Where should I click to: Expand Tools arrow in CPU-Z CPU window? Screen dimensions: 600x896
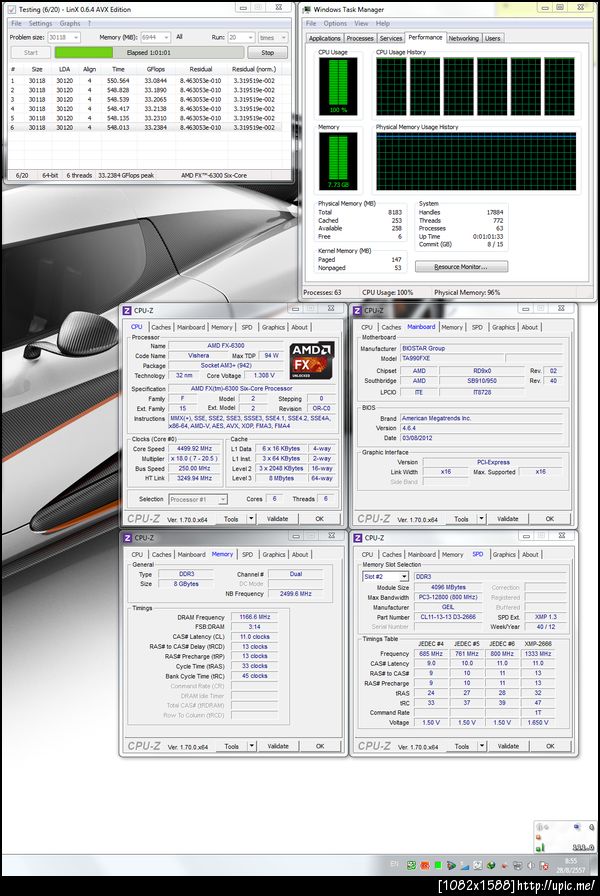[251, 519]
